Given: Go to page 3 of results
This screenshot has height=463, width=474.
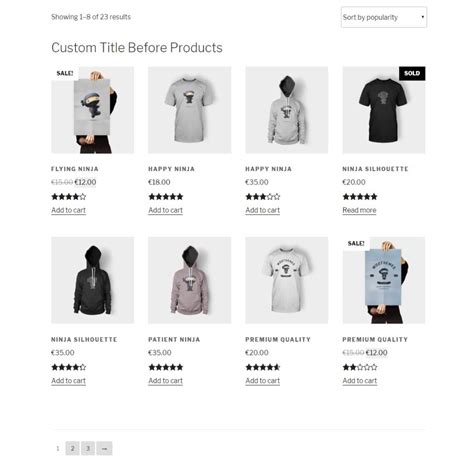Looking at the screenshot, I should point(88,448).
